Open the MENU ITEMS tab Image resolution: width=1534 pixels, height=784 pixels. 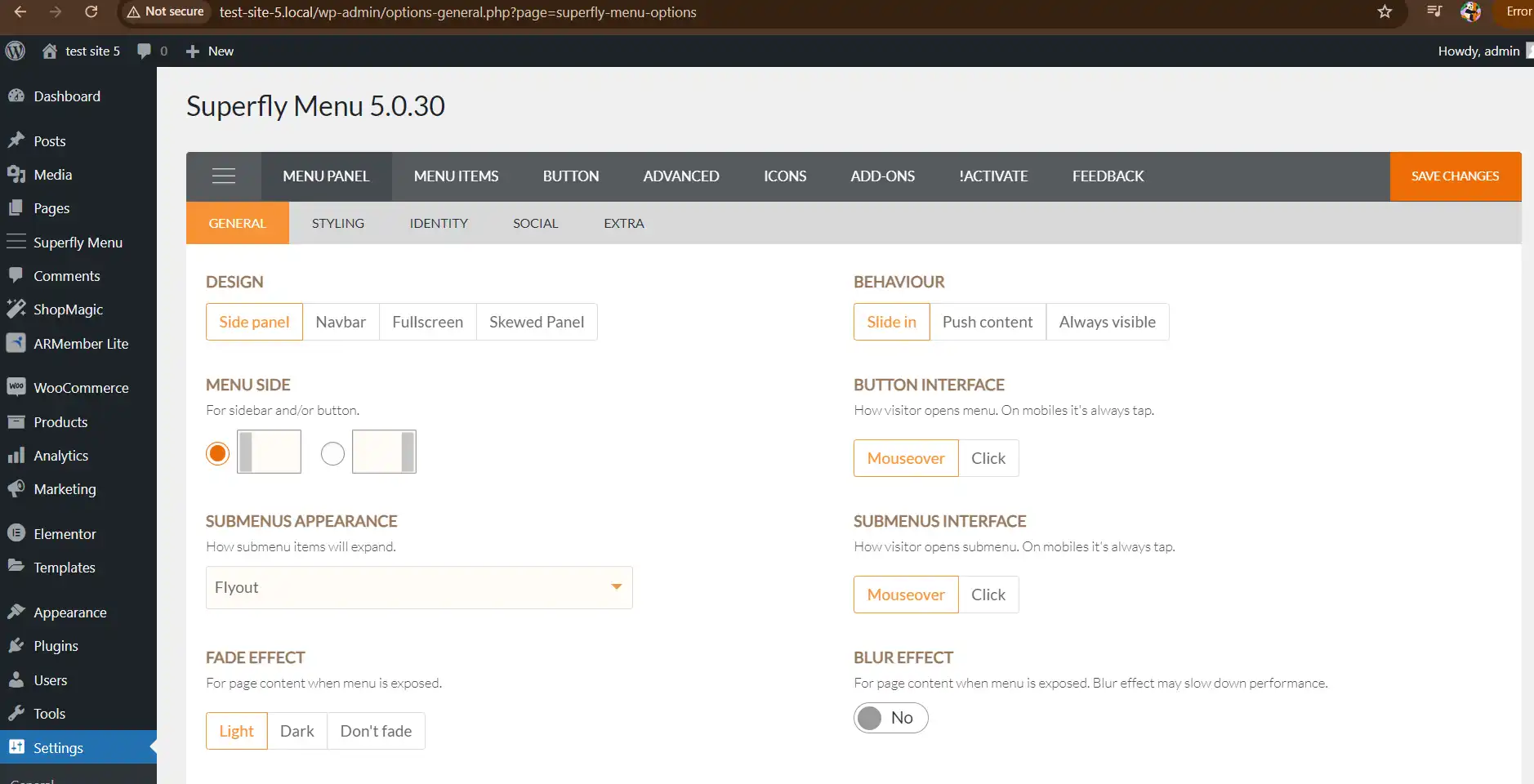(x=456, y=176)
